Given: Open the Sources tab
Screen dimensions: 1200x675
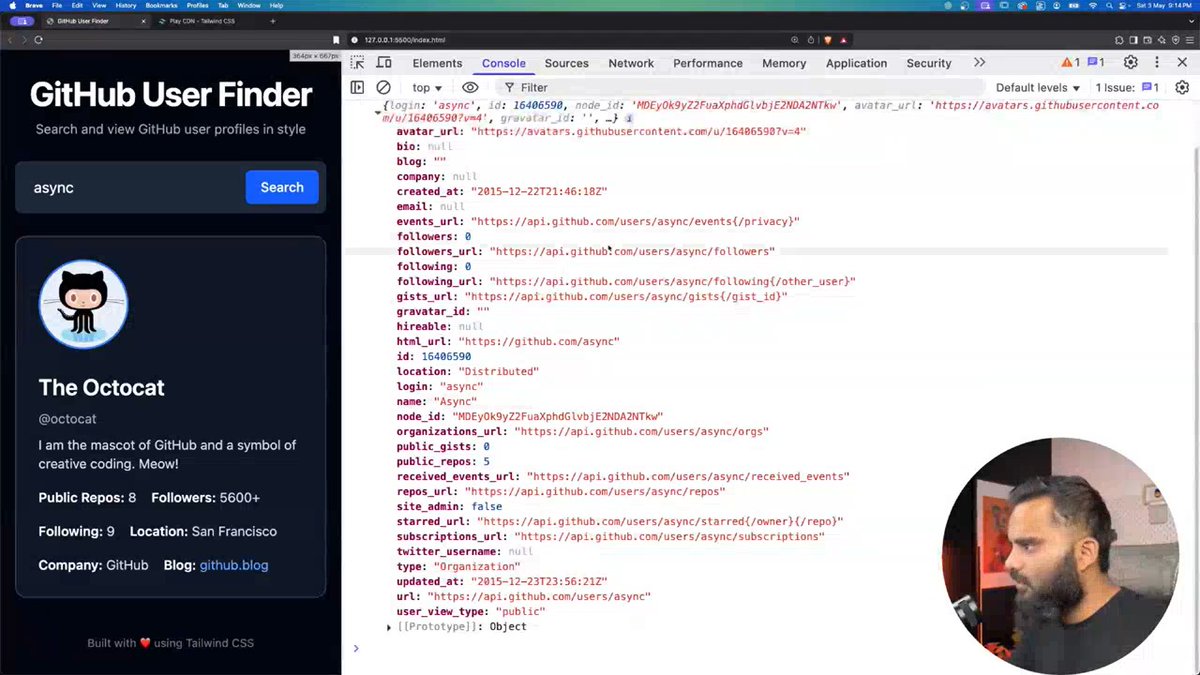Looking at the screenshot, I should pyautogui.click(x=566, y=63).
